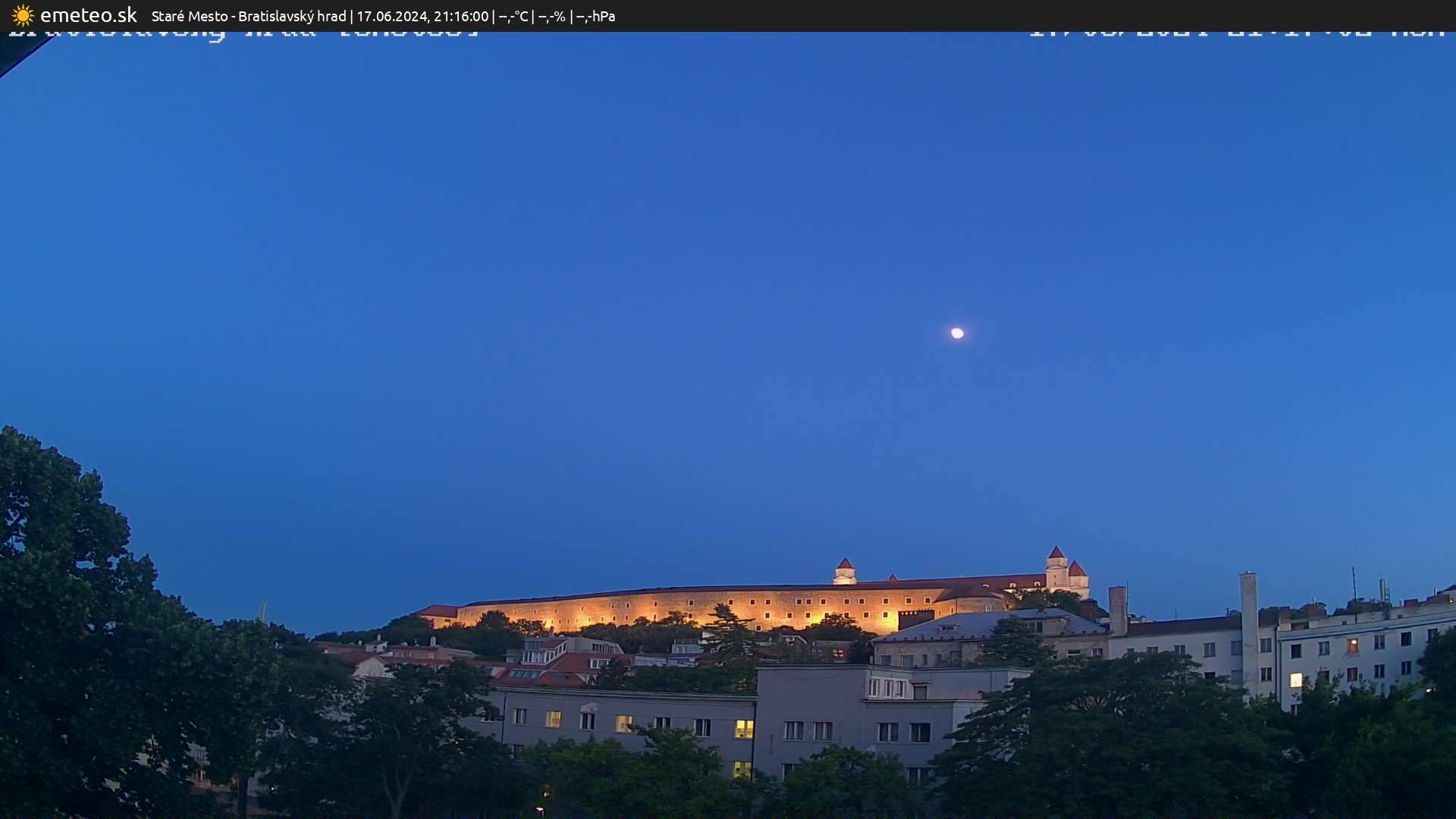Click the humidity value --,-%
The height and width of the screenshot is (819, 1456).
click(552, 15)
